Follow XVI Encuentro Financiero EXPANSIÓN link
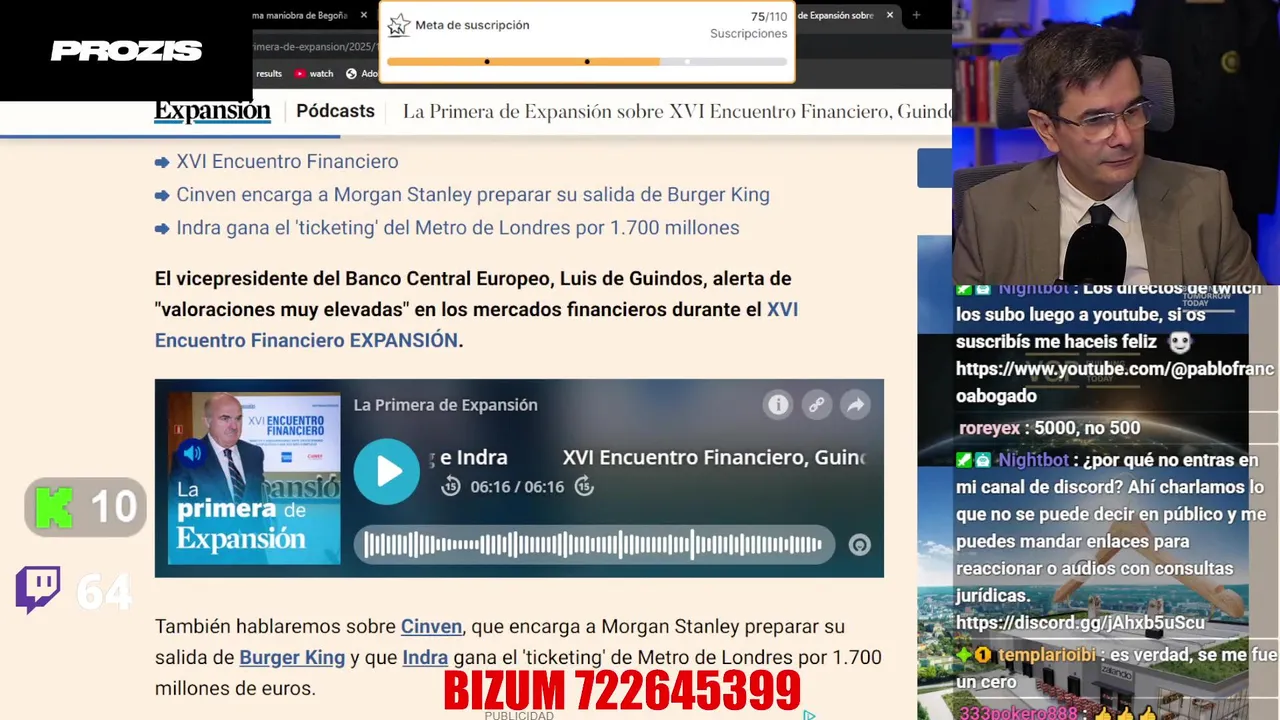This screenshot has height=720, width=1280. point(476,325)
